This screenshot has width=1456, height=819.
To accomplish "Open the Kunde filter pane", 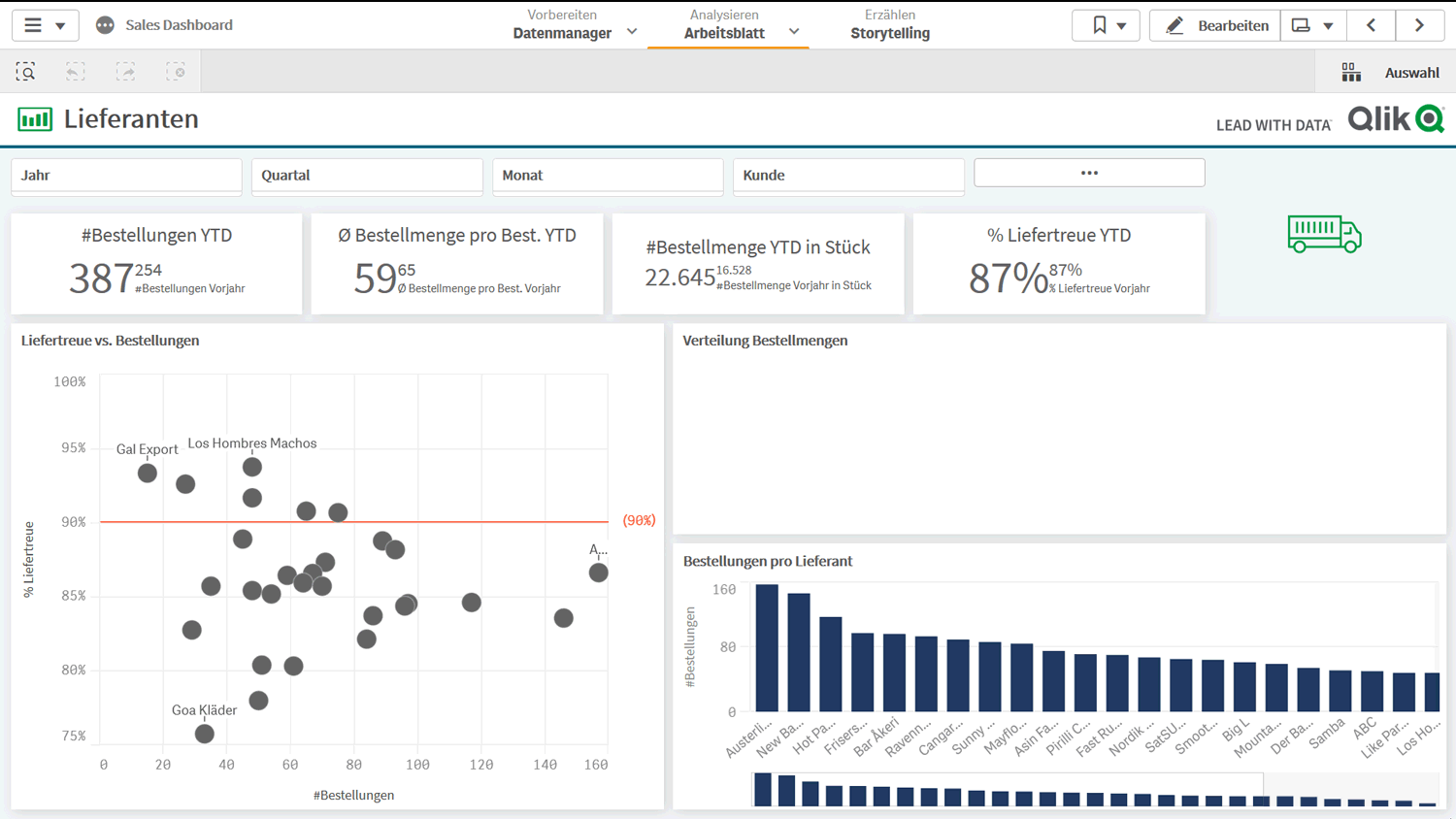I will 848,176.
